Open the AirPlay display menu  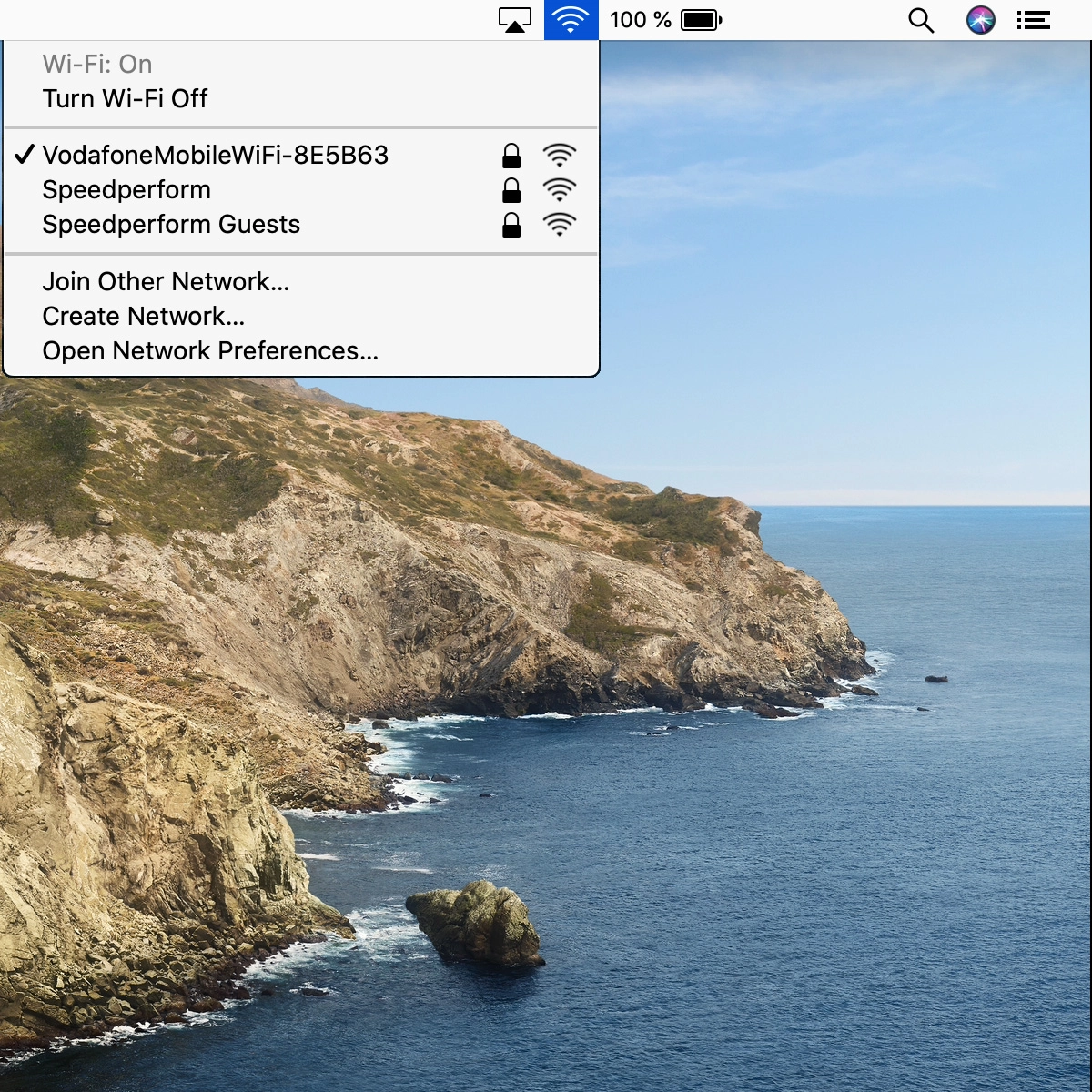point(514,20)
